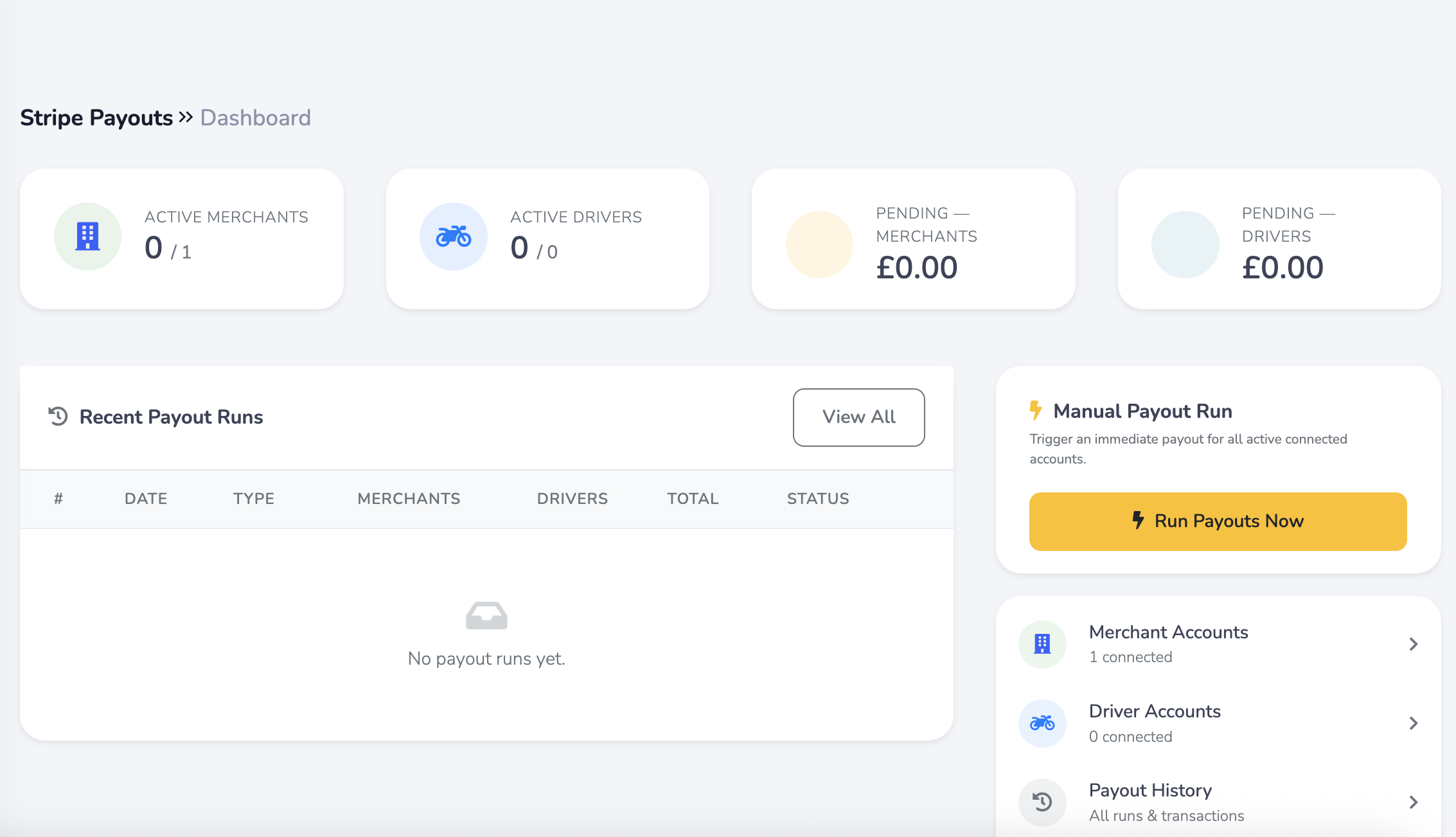This screenshot has height=837, width=1456.
Task: Click the Merchant Accounts building icon
Action: 1042,643
